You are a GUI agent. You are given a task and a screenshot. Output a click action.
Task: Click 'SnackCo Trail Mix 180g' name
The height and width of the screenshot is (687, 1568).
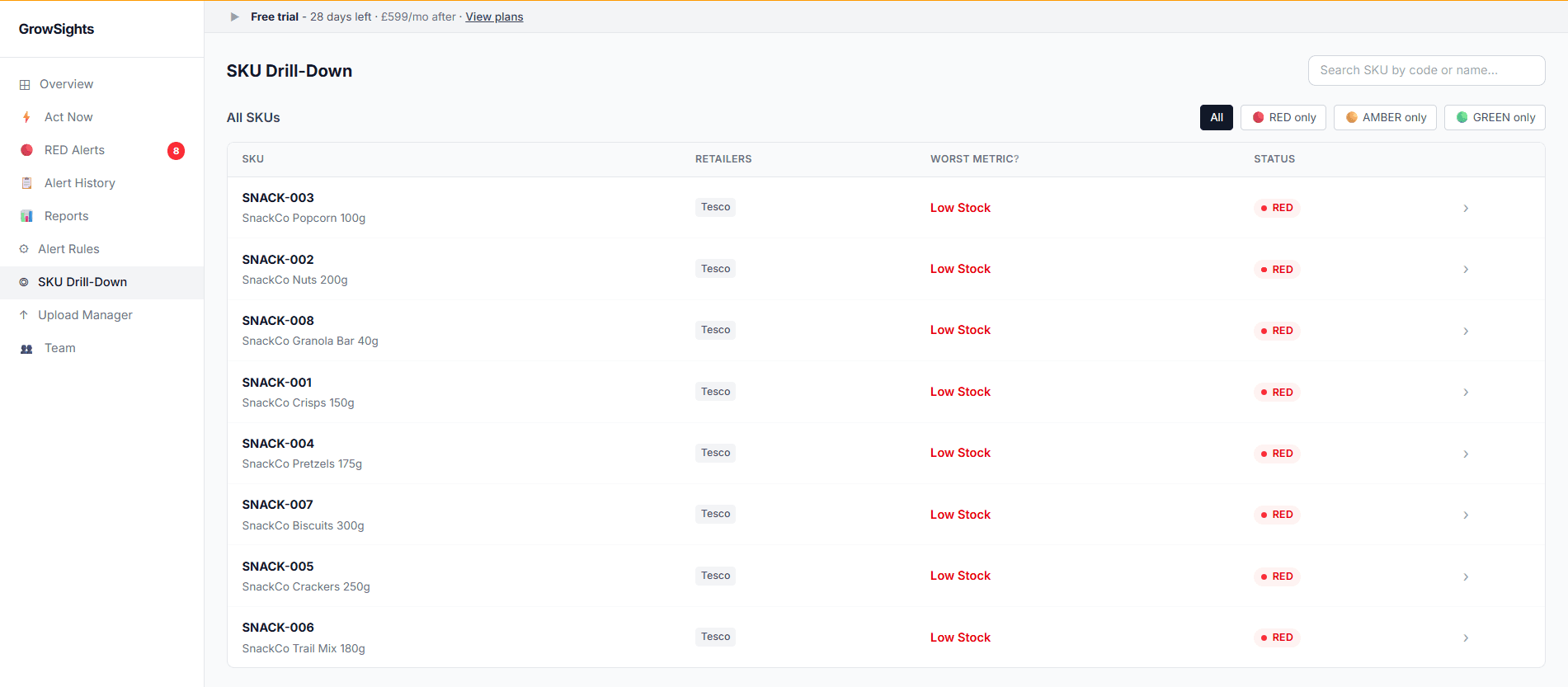[x=304, y=648]
